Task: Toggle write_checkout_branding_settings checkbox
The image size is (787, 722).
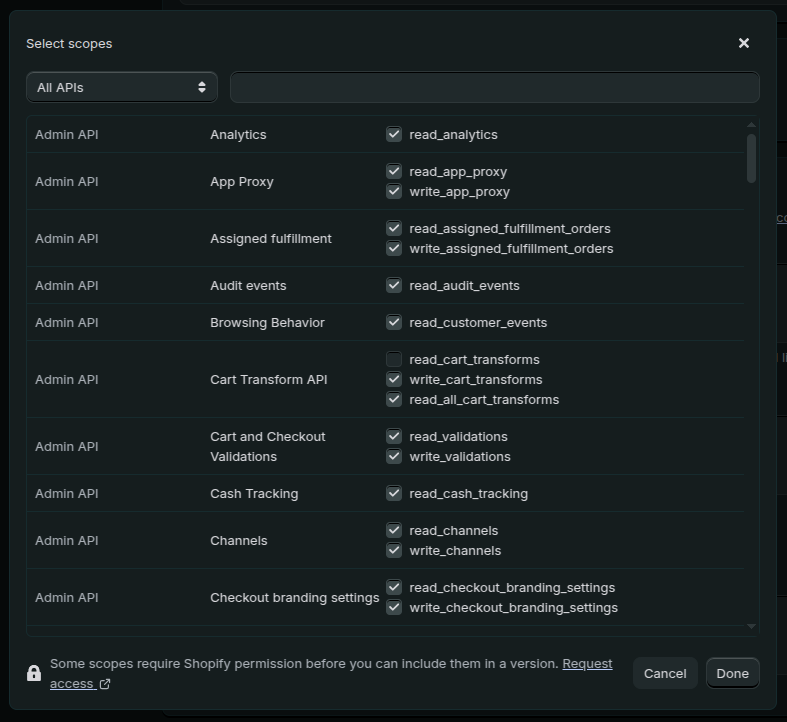Action: [x=394, y=607]
